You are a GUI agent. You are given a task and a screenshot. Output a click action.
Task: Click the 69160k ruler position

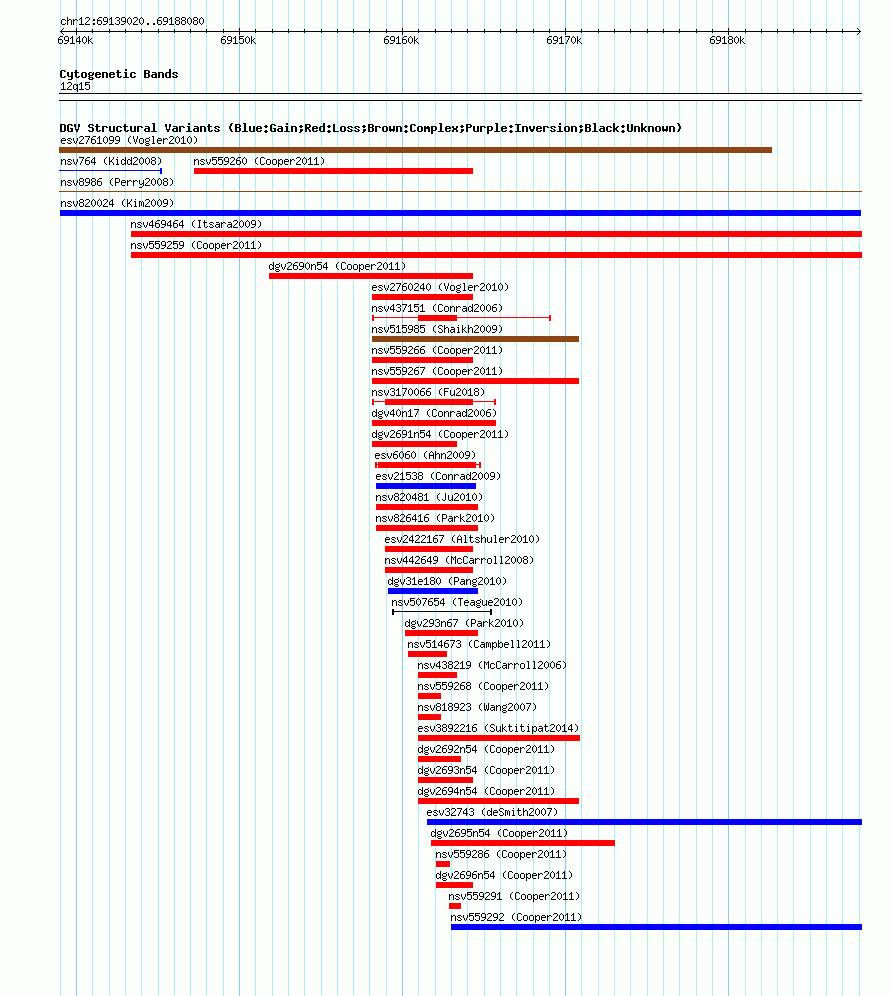(401, 40)
